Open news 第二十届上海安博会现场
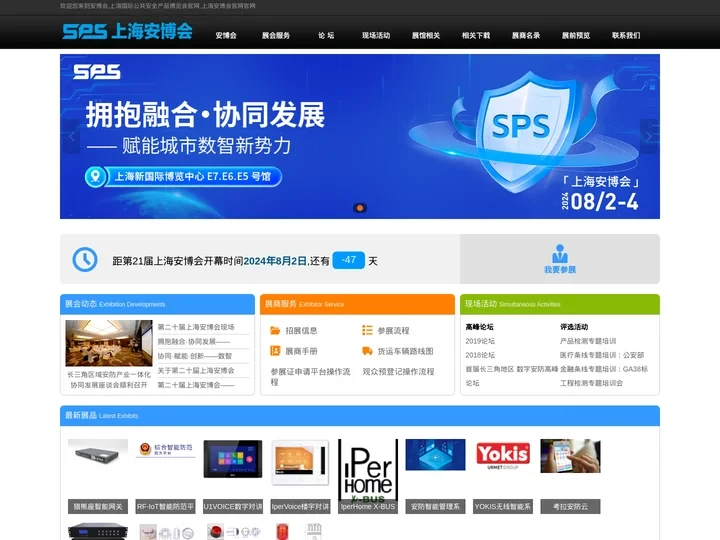Viewport: 720px width, 540px height. point(196,327)
